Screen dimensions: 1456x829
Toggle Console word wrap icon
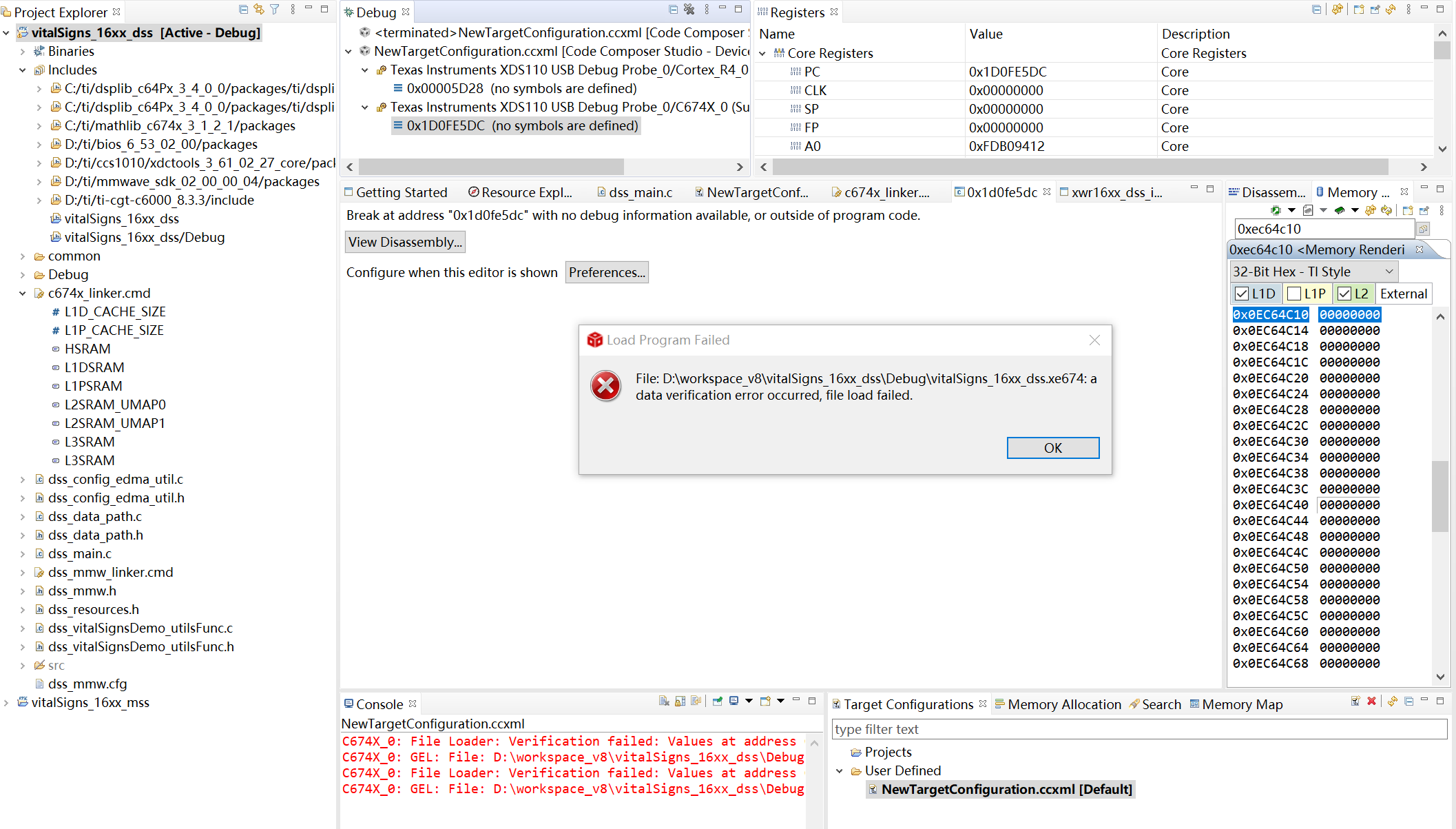tap(696, 701)
